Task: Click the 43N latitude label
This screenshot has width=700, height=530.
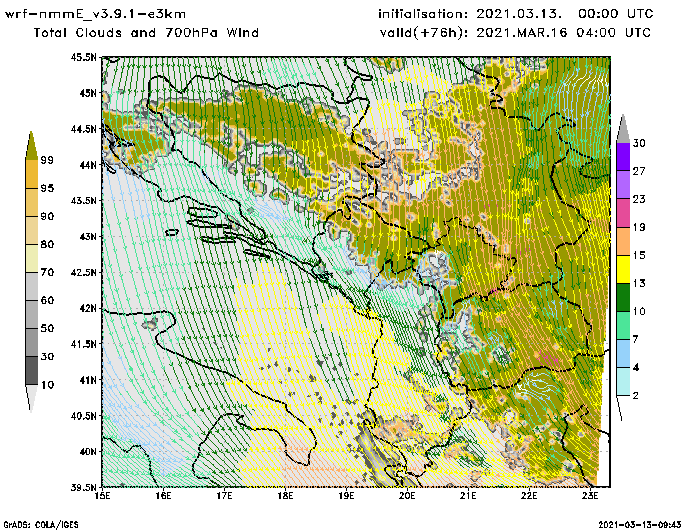Action: pos(88,236)
